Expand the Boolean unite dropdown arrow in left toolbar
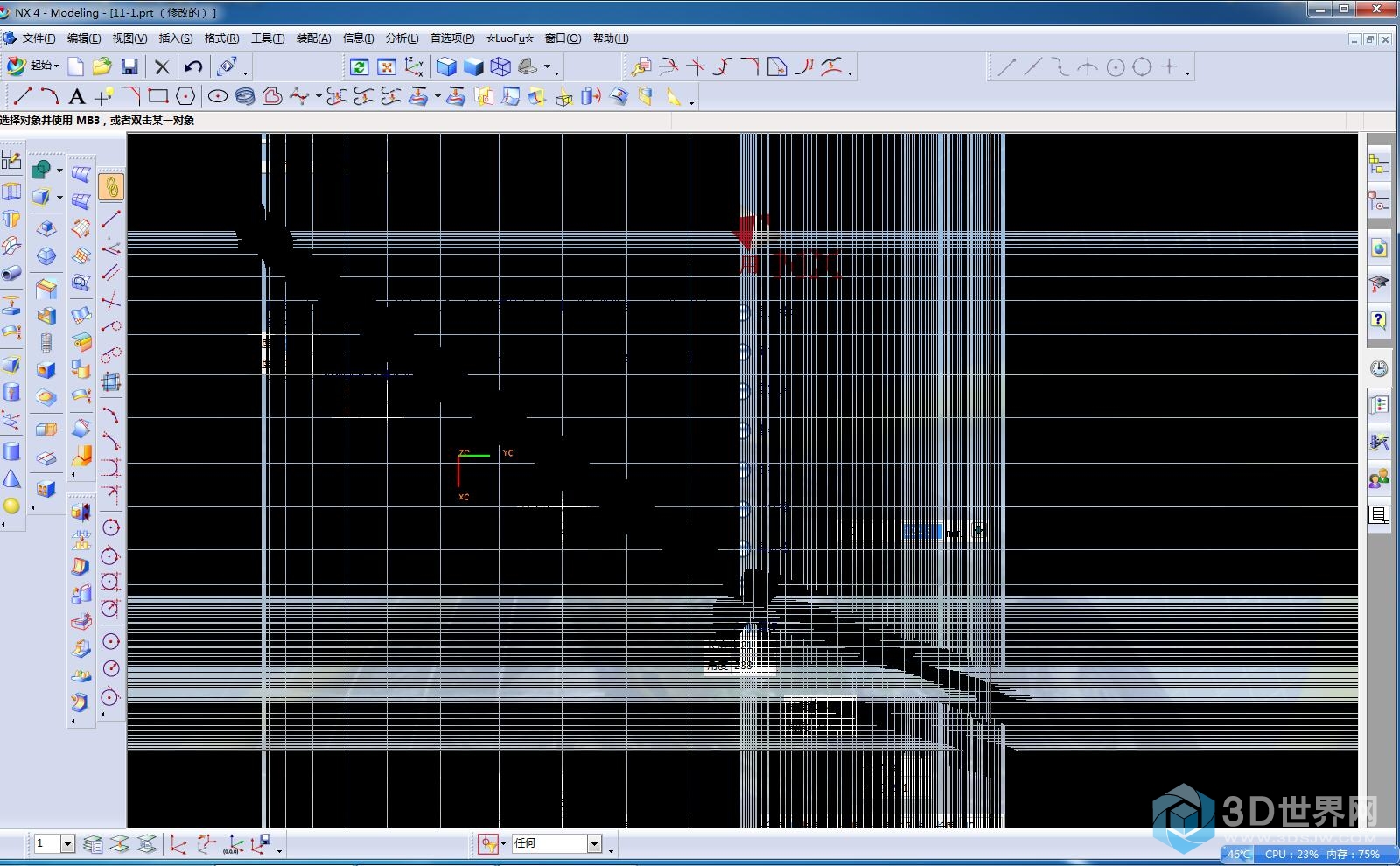The height and width of the screenshot is (866, 1400). click(x=59, y=170)
